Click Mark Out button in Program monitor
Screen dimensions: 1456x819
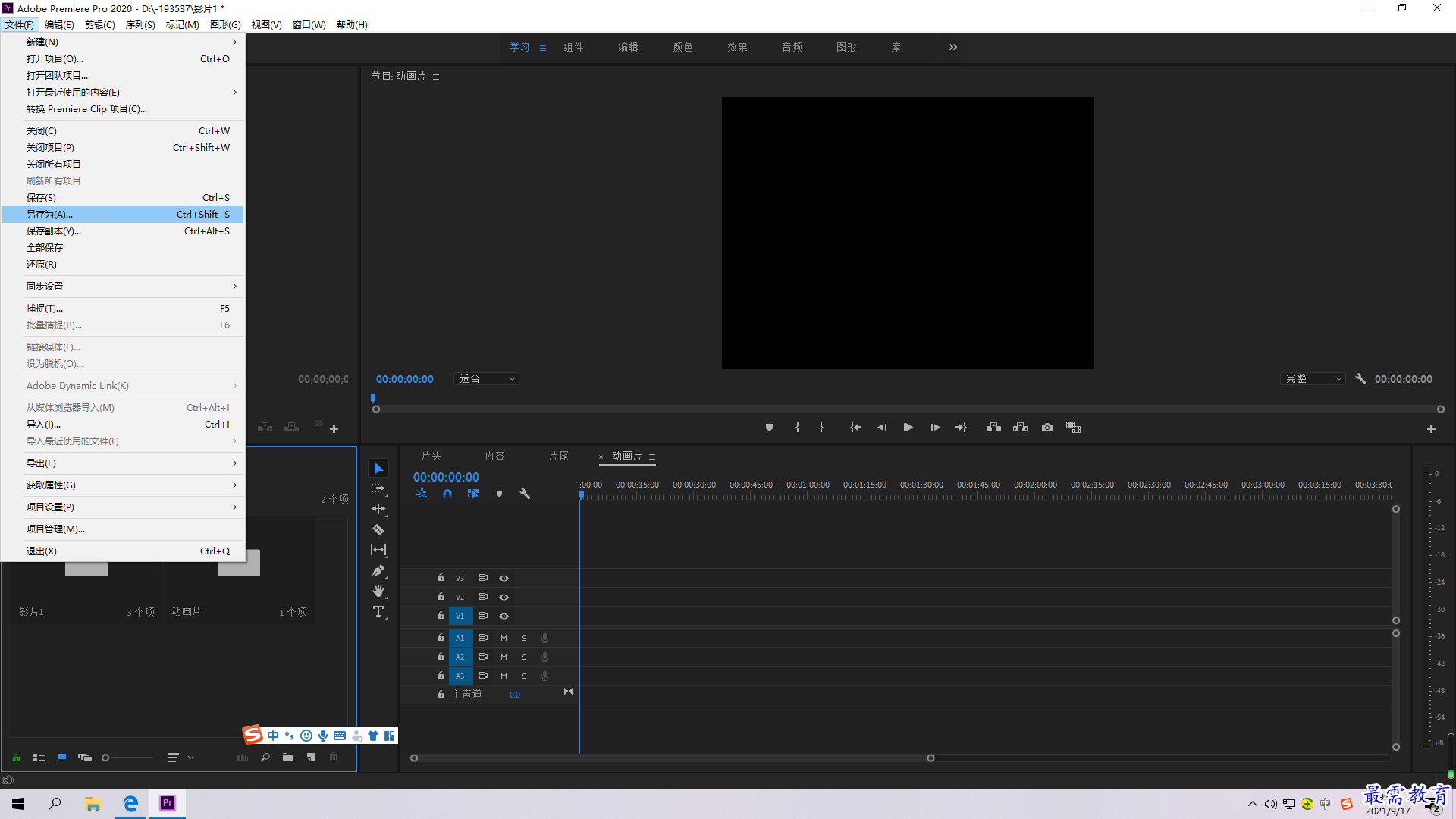(821, 428)
